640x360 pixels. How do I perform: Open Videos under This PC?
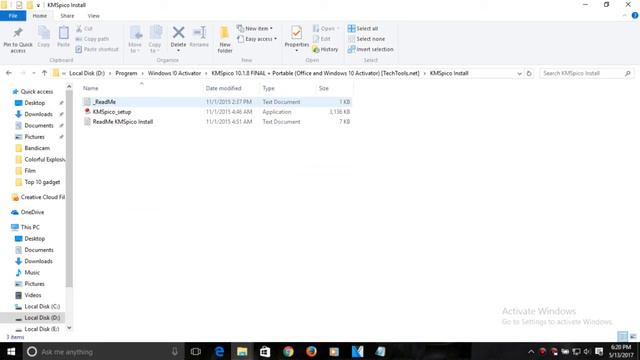pyautogui.click(x=33, y=295)
